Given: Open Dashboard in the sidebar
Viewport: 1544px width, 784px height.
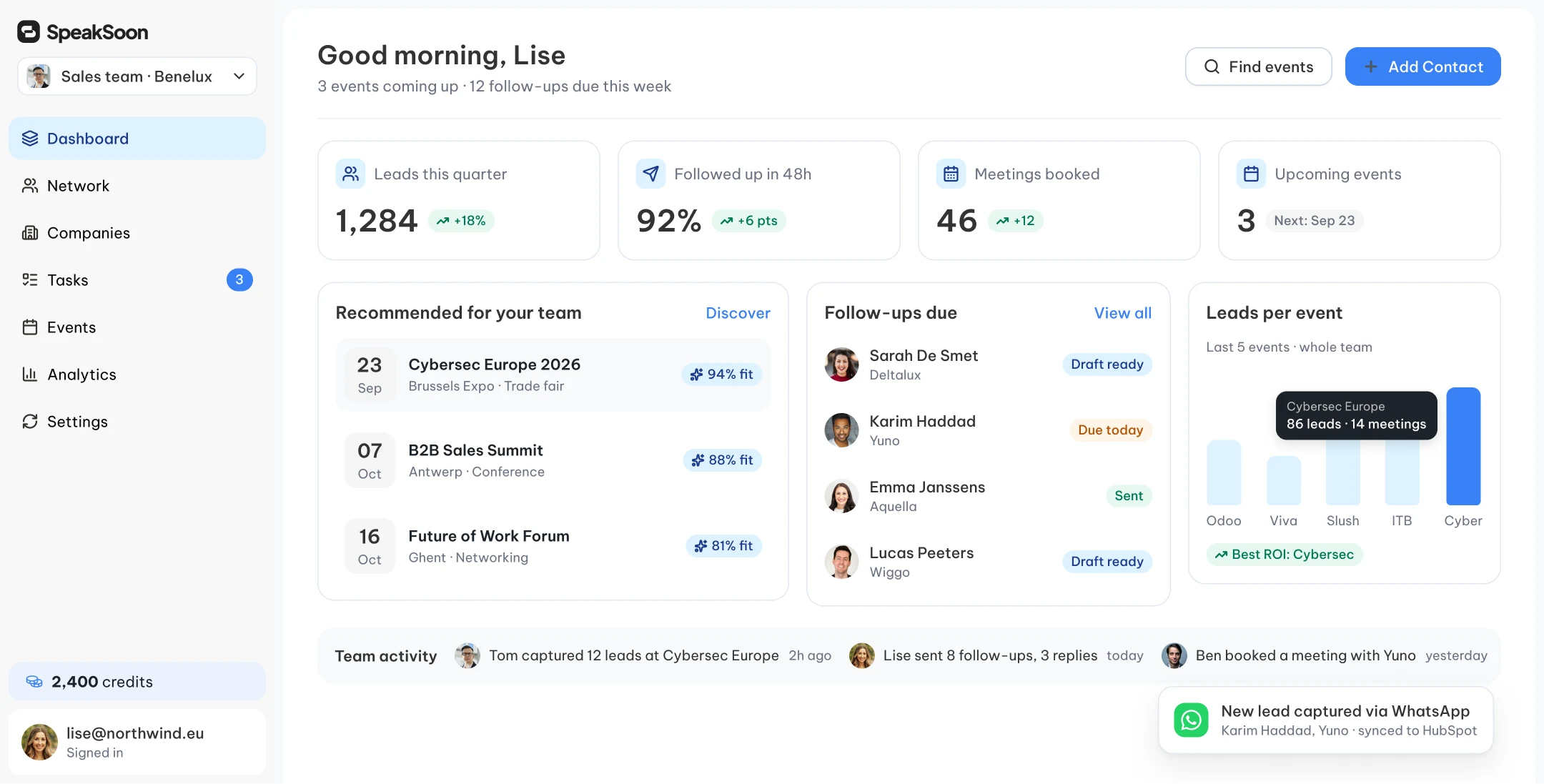Looking at the screenshot, I should 137,139.
